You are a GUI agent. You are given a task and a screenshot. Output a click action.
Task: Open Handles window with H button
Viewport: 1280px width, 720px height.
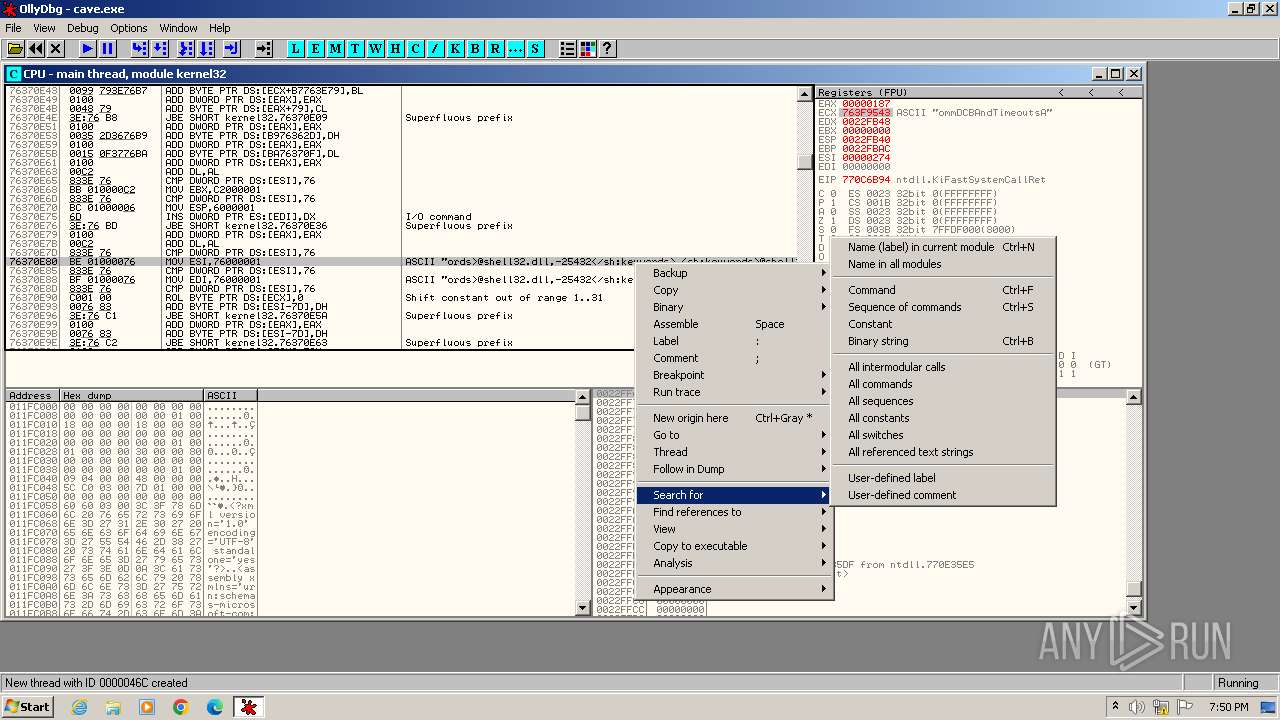(395, 48)
